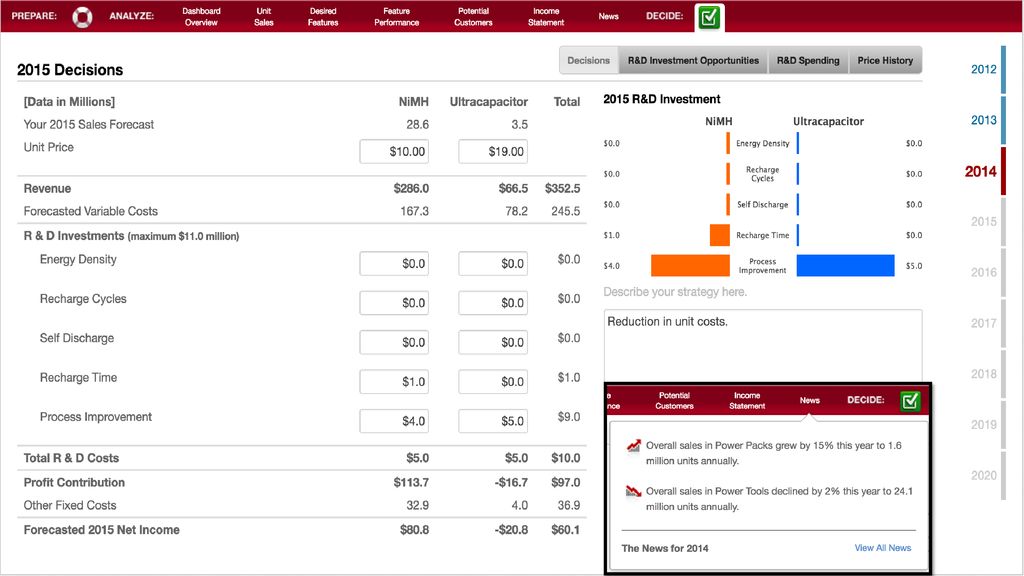The height and width of the screenshot is (576, 1024).
Task: Click the '2015 R&D Investment' chart title
Action: (x=662, y=99)
